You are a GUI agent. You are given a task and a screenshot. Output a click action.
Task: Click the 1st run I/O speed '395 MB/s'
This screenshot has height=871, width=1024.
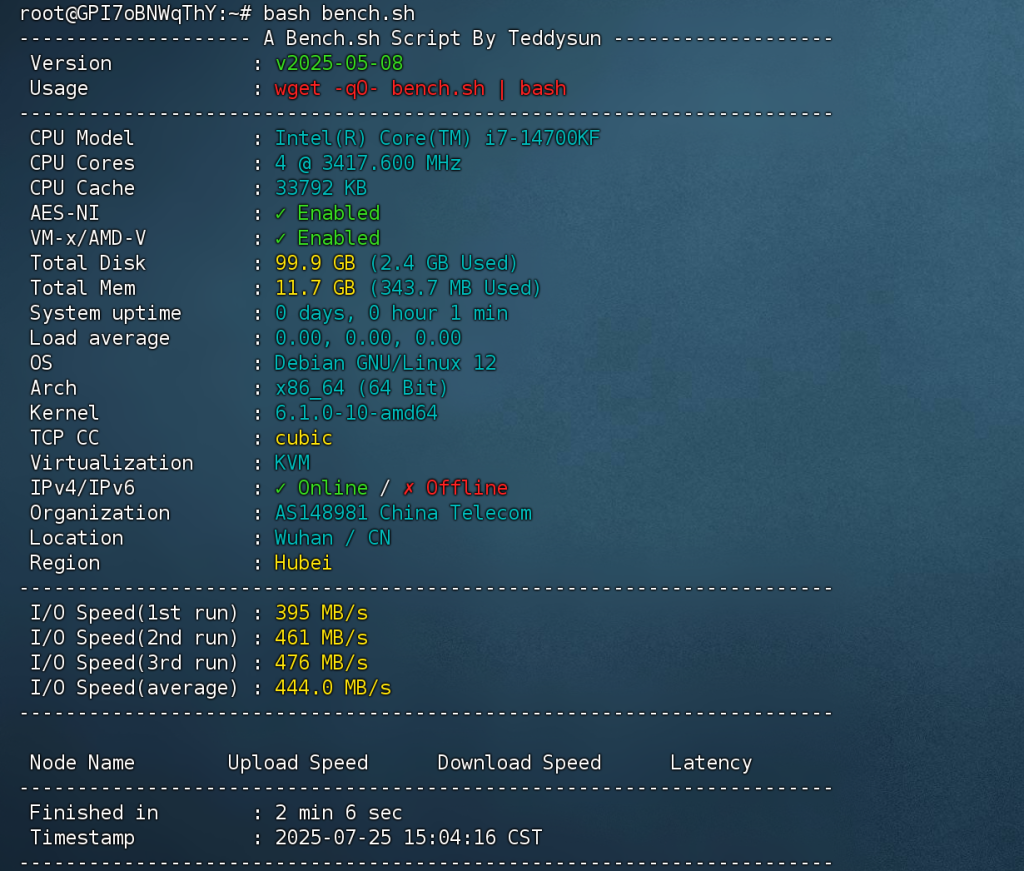pyautogui.click(x=321, y=613)
